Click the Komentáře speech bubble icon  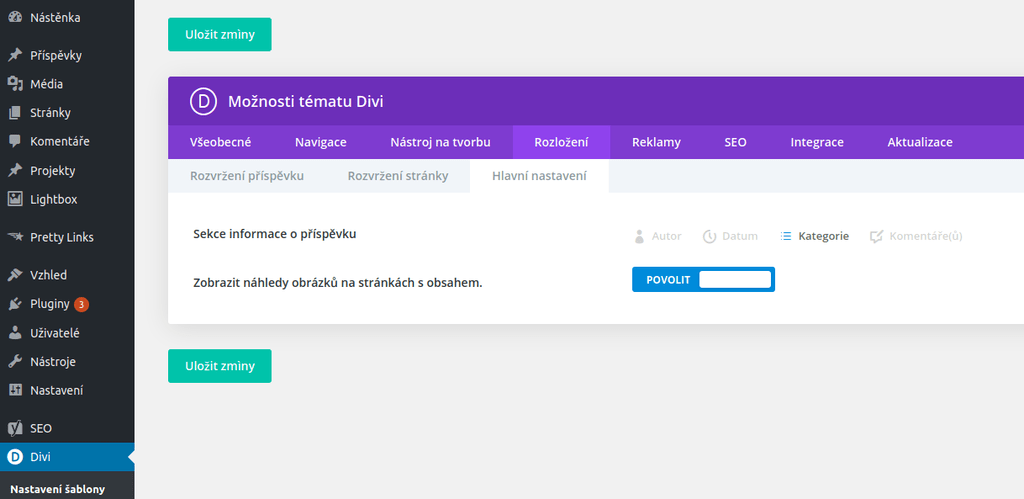(14, 141)
